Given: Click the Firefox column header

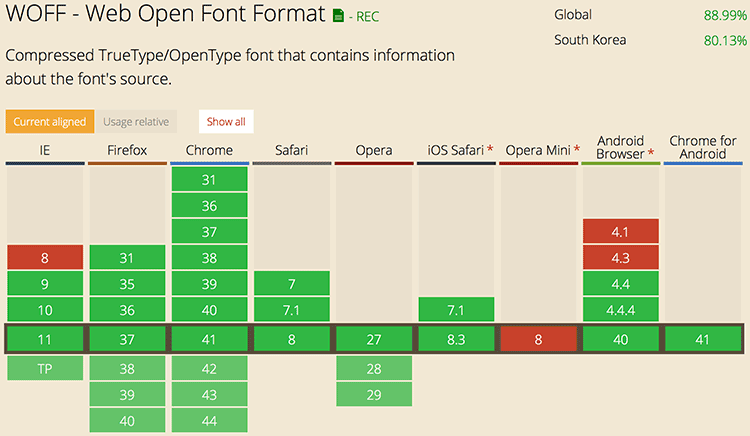Looking at the screenshot, I should click(127, 150).
